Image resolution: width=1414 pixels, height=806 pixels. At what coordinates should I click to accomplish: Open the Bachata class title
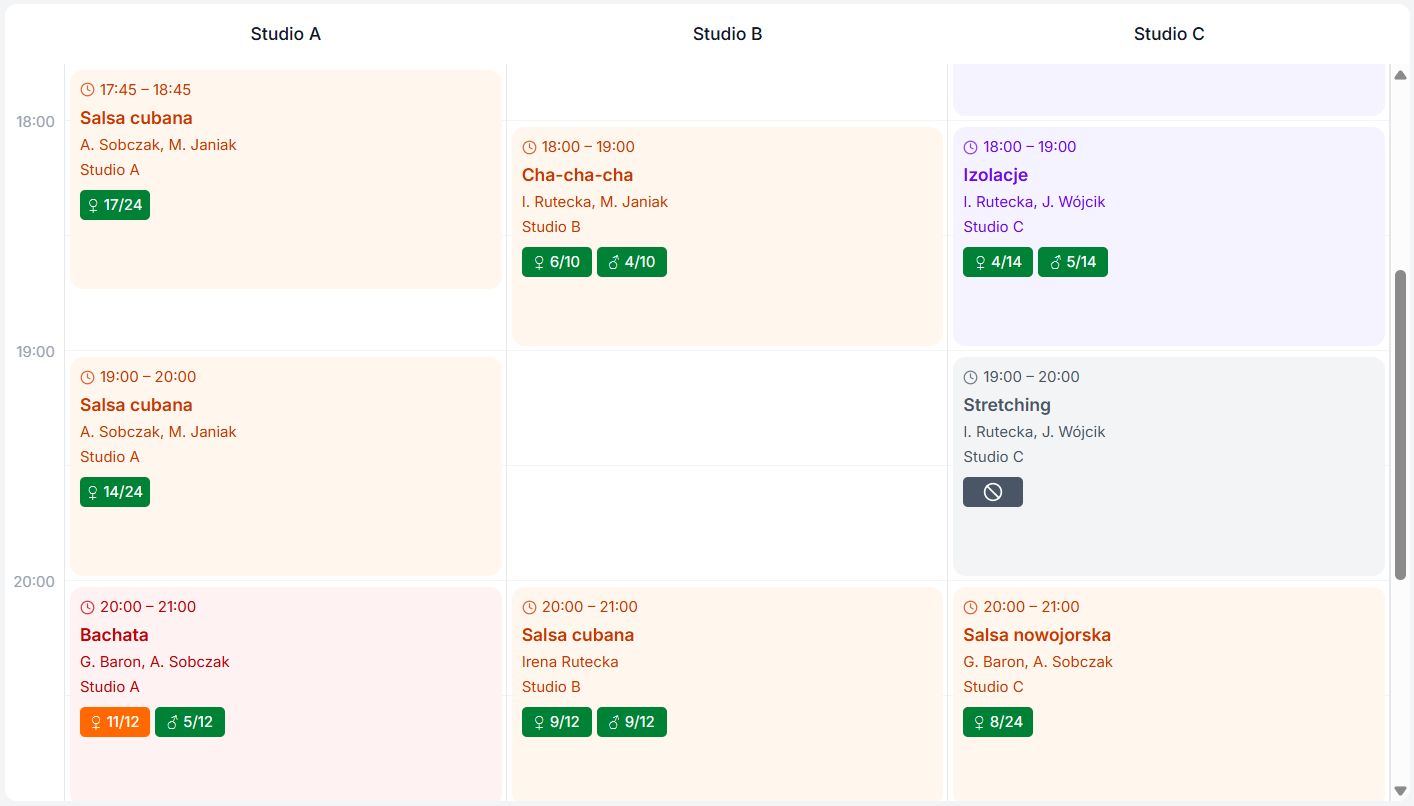click(x=114, y=635)
